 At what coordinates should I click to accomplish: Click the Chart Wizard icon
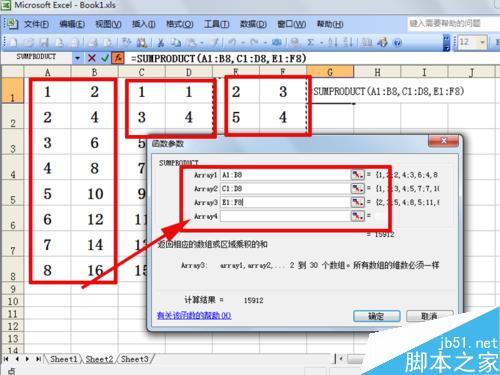367,43
